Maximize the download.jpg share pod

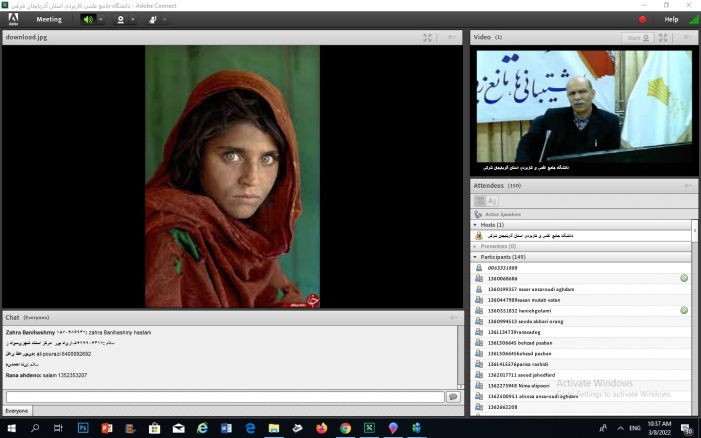pyautogui.click(x=428, y=37)
